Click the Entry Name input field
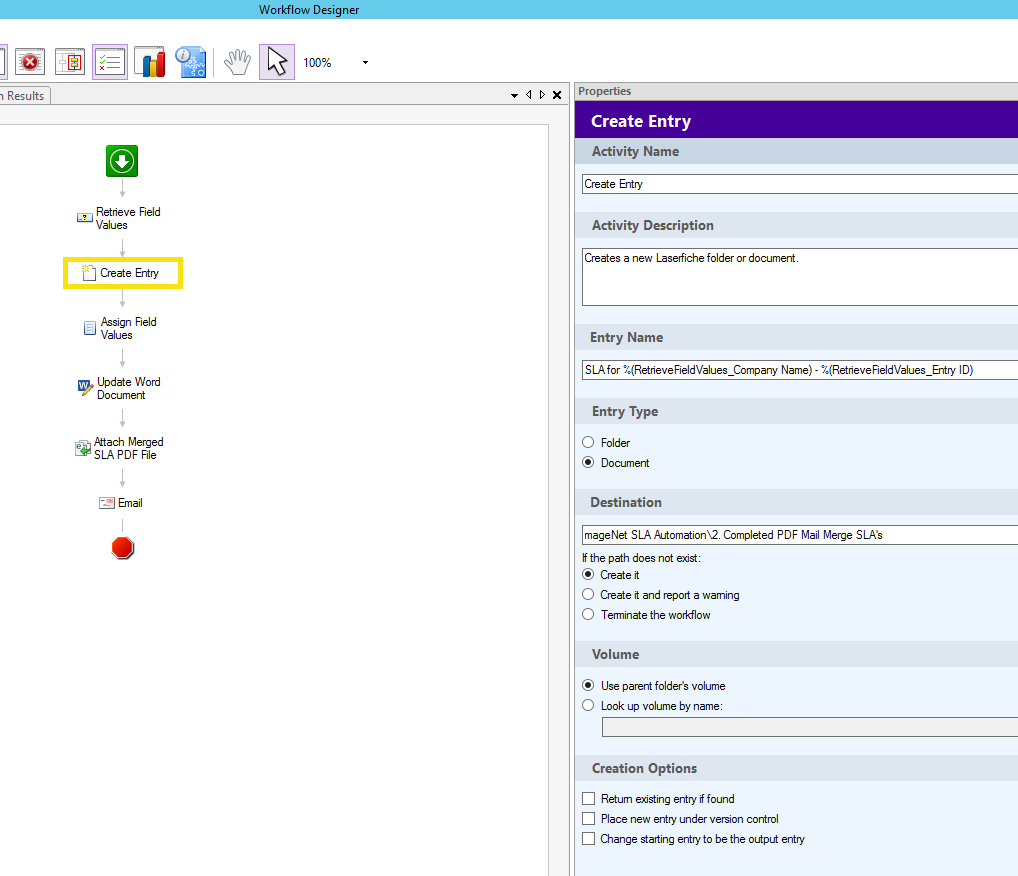 click(x=799, y=370)
